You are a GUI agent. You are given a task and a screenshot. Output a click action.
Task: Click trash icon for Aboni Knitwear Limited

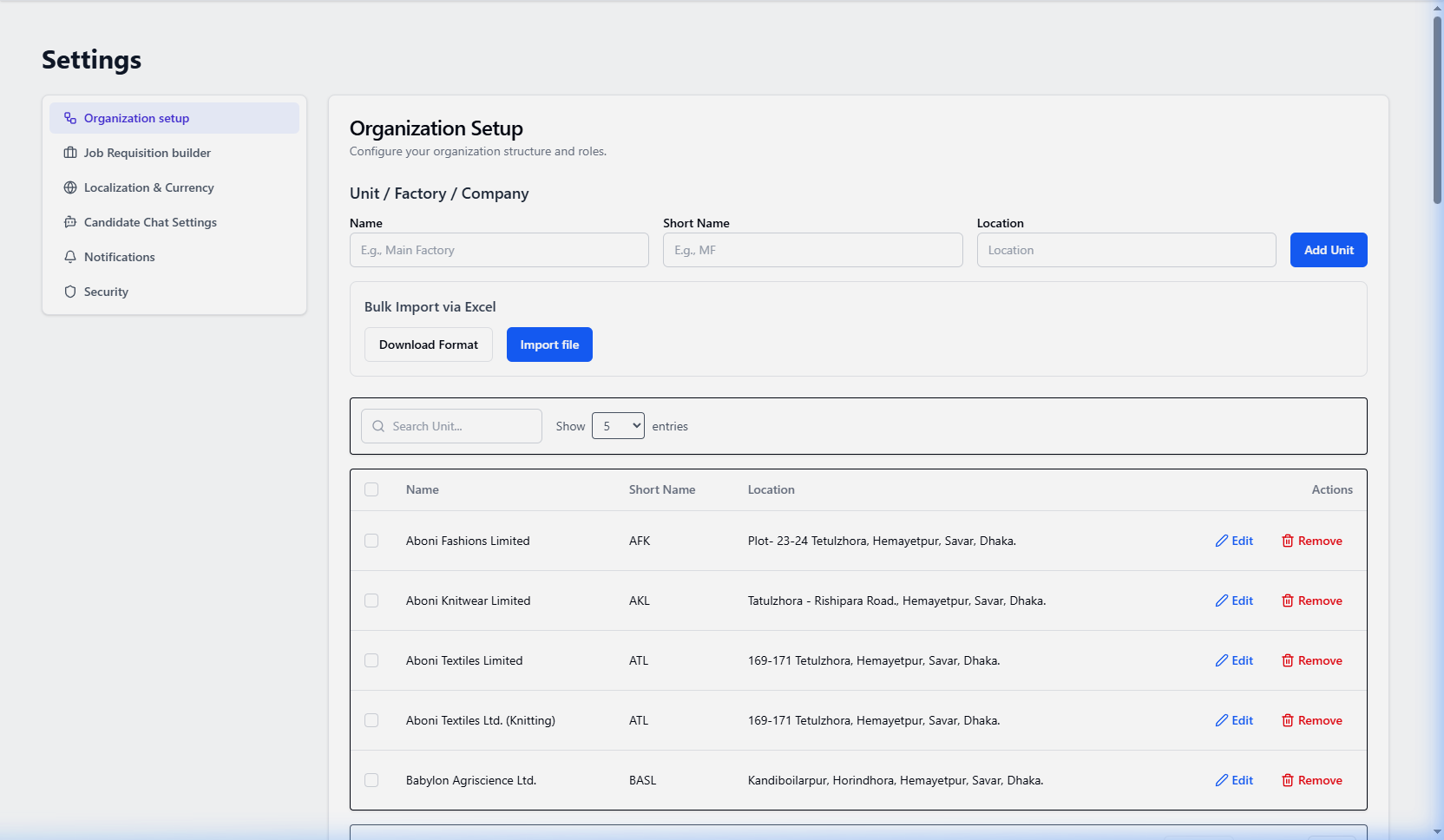1288,600
